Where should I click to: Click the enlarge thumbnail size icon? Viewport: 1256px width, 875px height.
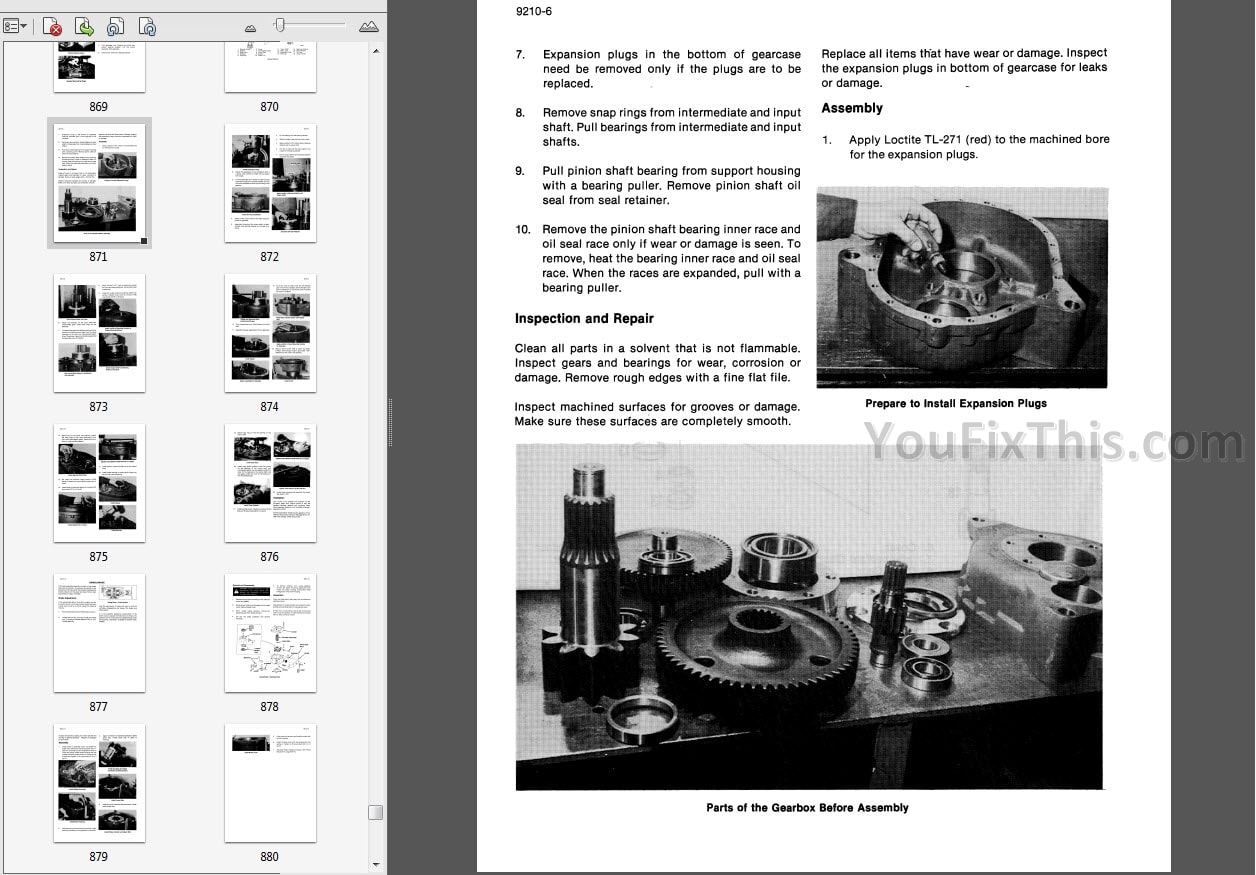(x=368, y=26)
